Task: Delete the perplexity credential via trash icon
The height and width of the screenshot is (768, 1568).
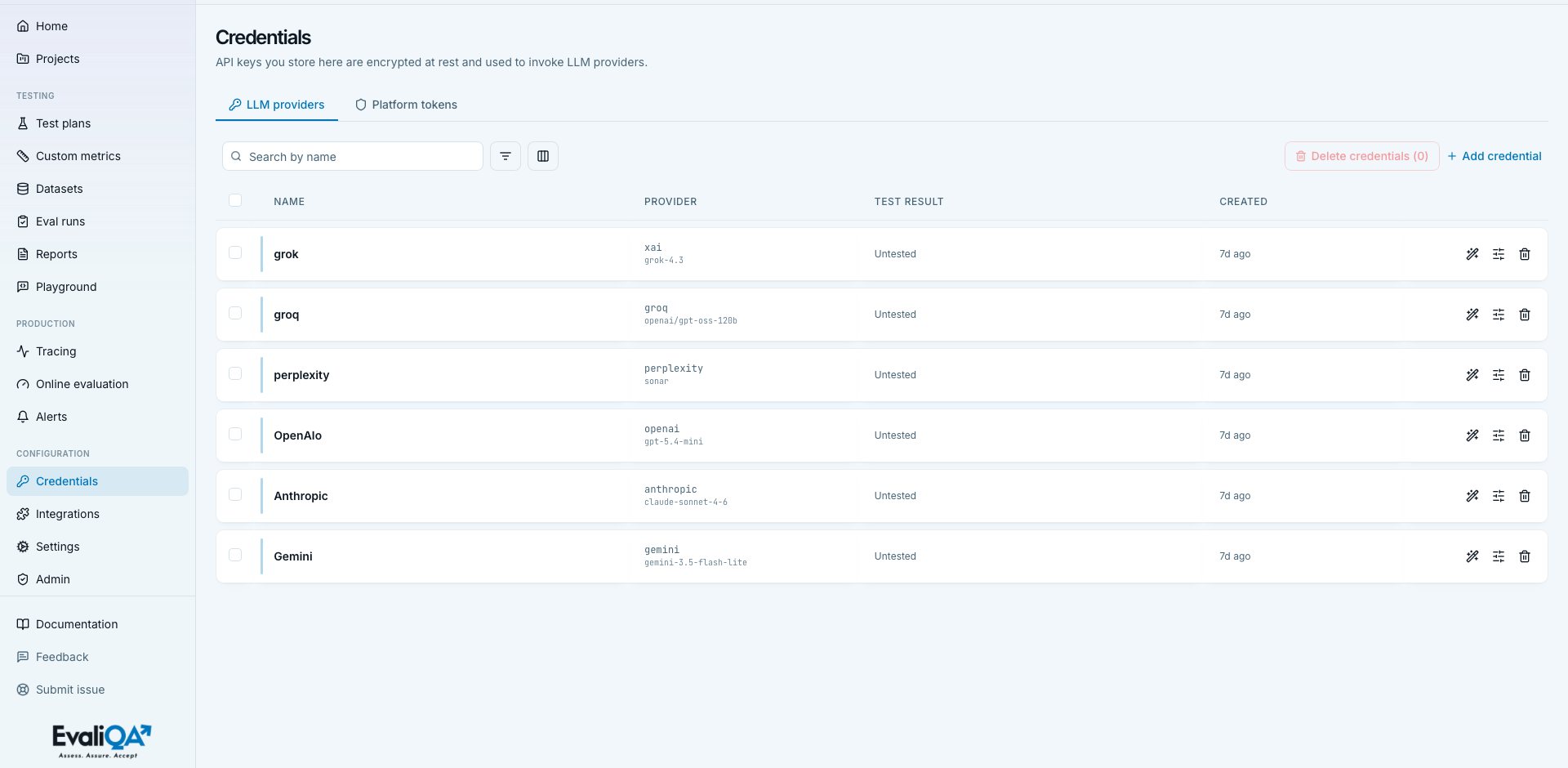Action: pos(1525,375)
